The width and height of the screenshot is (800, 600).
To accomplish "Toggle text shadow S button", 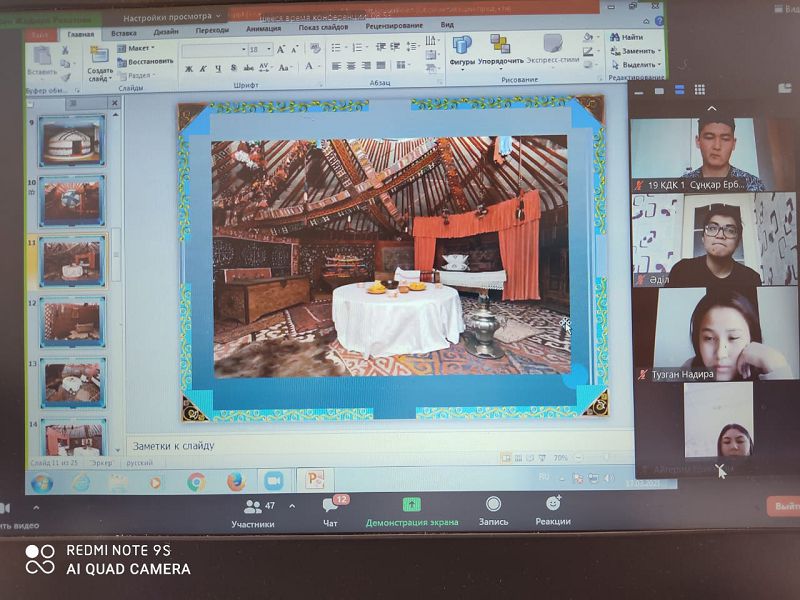I will [233, 68].
